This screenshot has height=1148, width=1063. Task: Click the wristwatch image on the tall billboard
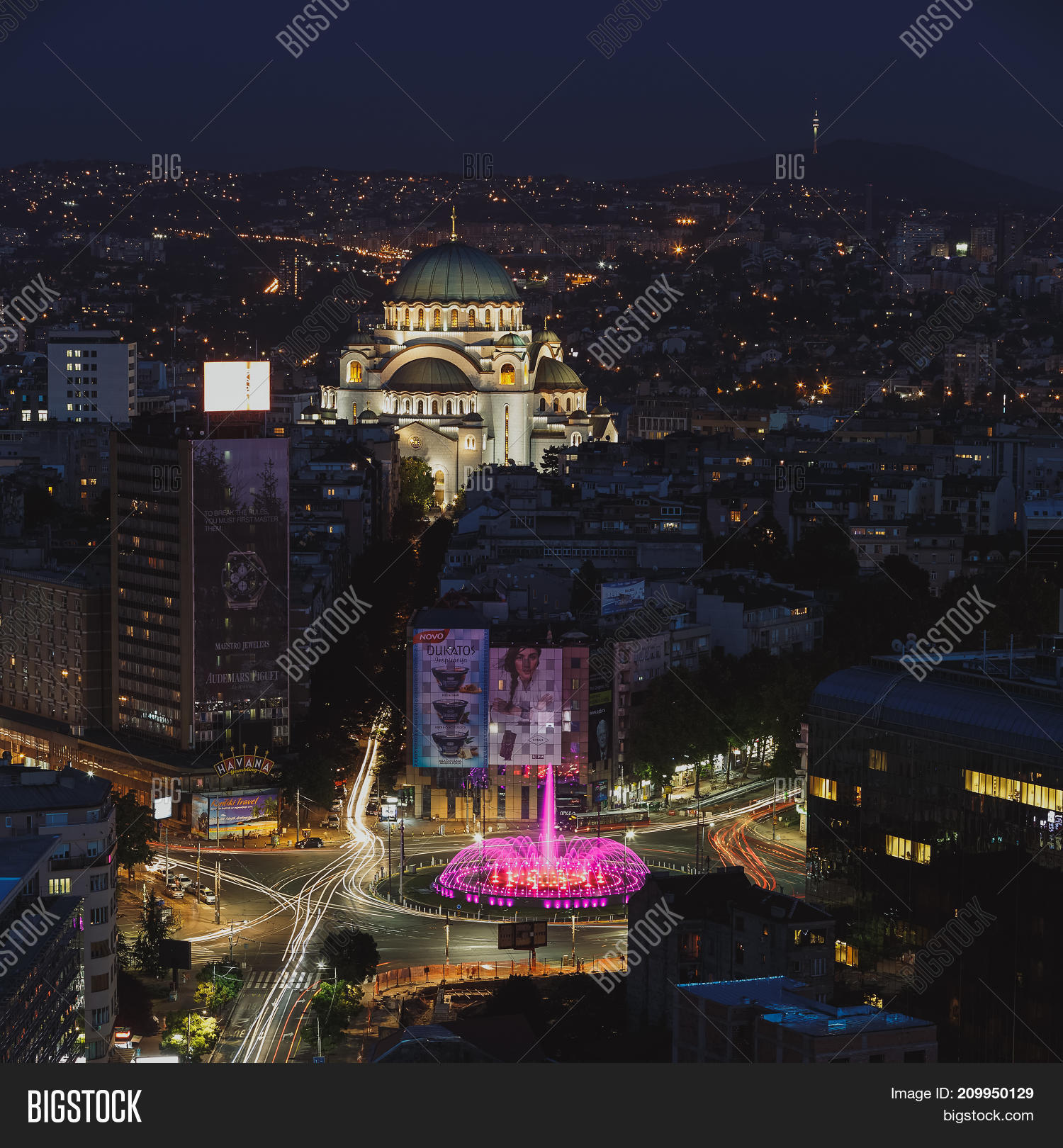(x=244, y=580)
